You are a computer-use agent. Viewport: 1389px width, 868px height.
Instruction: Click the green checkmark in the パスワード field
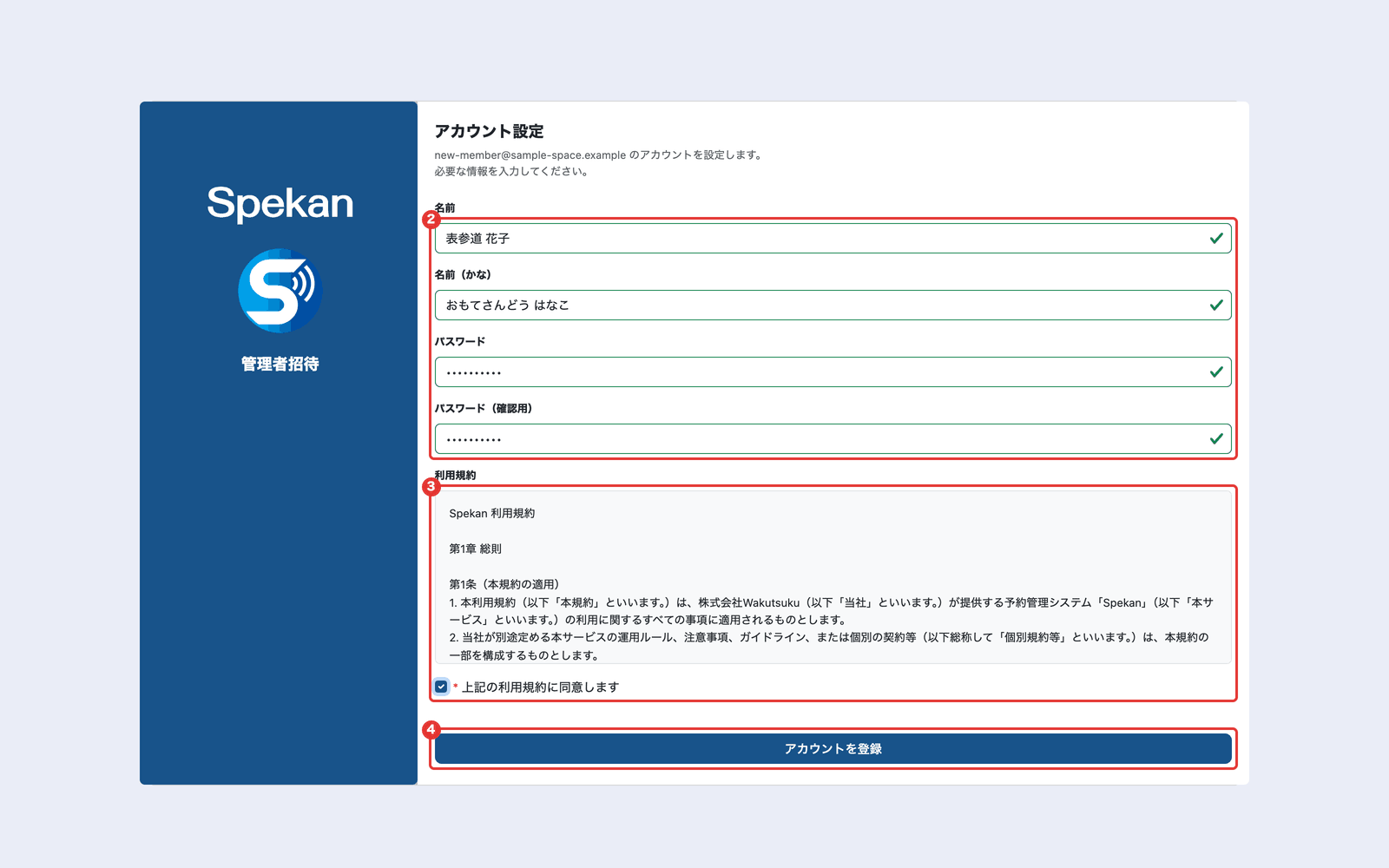point(1216,372)
